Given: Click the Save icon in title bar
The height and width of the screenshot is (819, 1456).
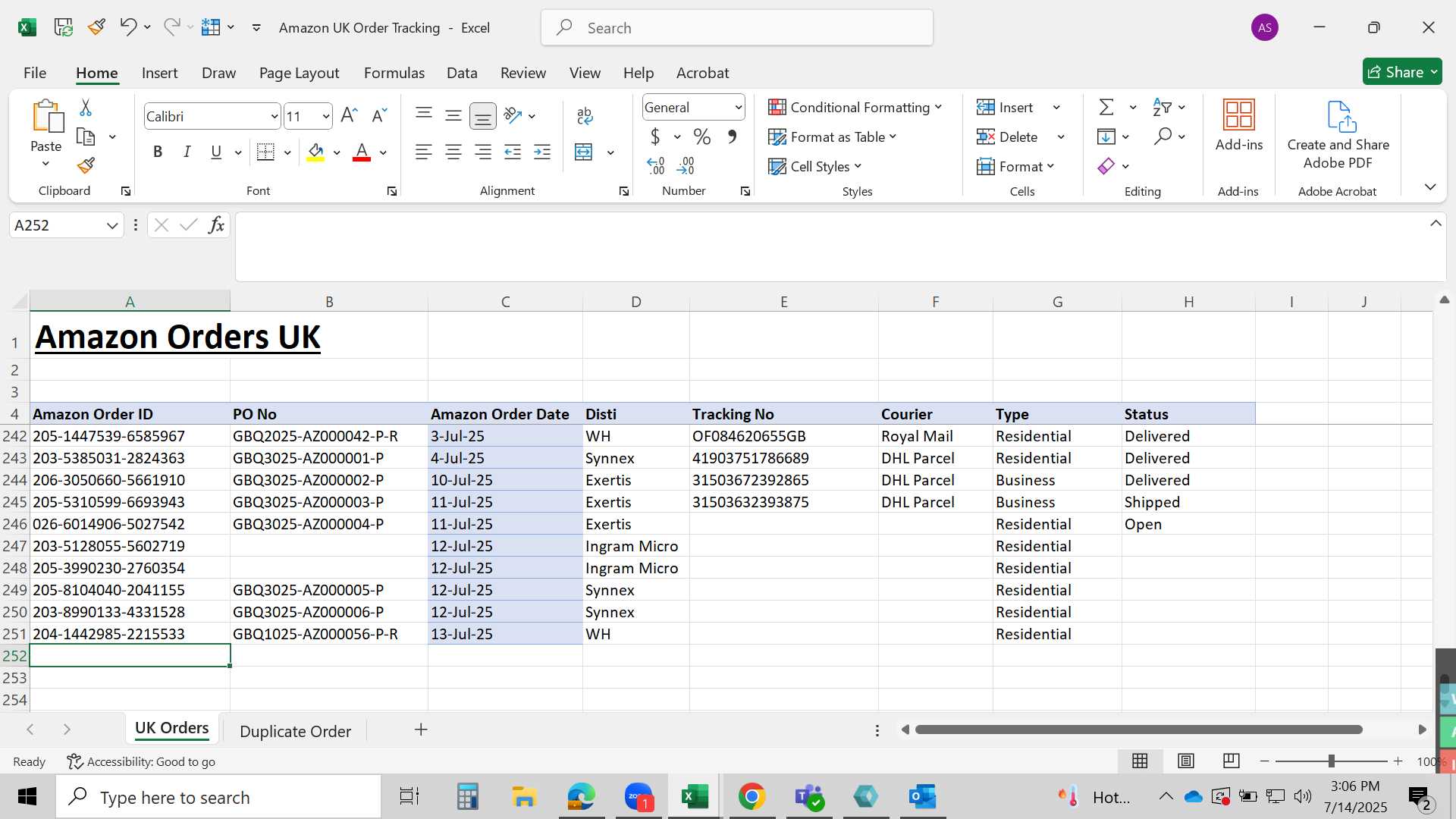Looking at the screenshot, I should click(64, 27).
